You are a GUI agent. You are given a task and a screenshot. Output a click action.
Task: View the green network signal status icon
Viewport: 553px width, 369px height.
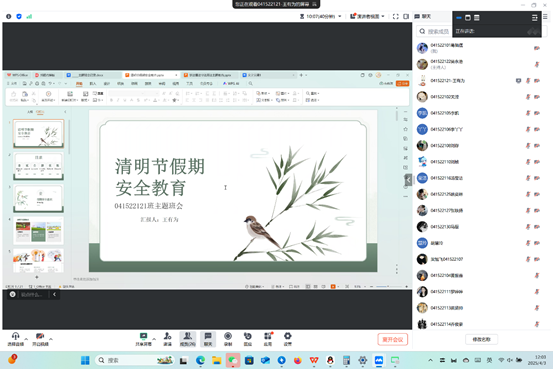(29, 16)
